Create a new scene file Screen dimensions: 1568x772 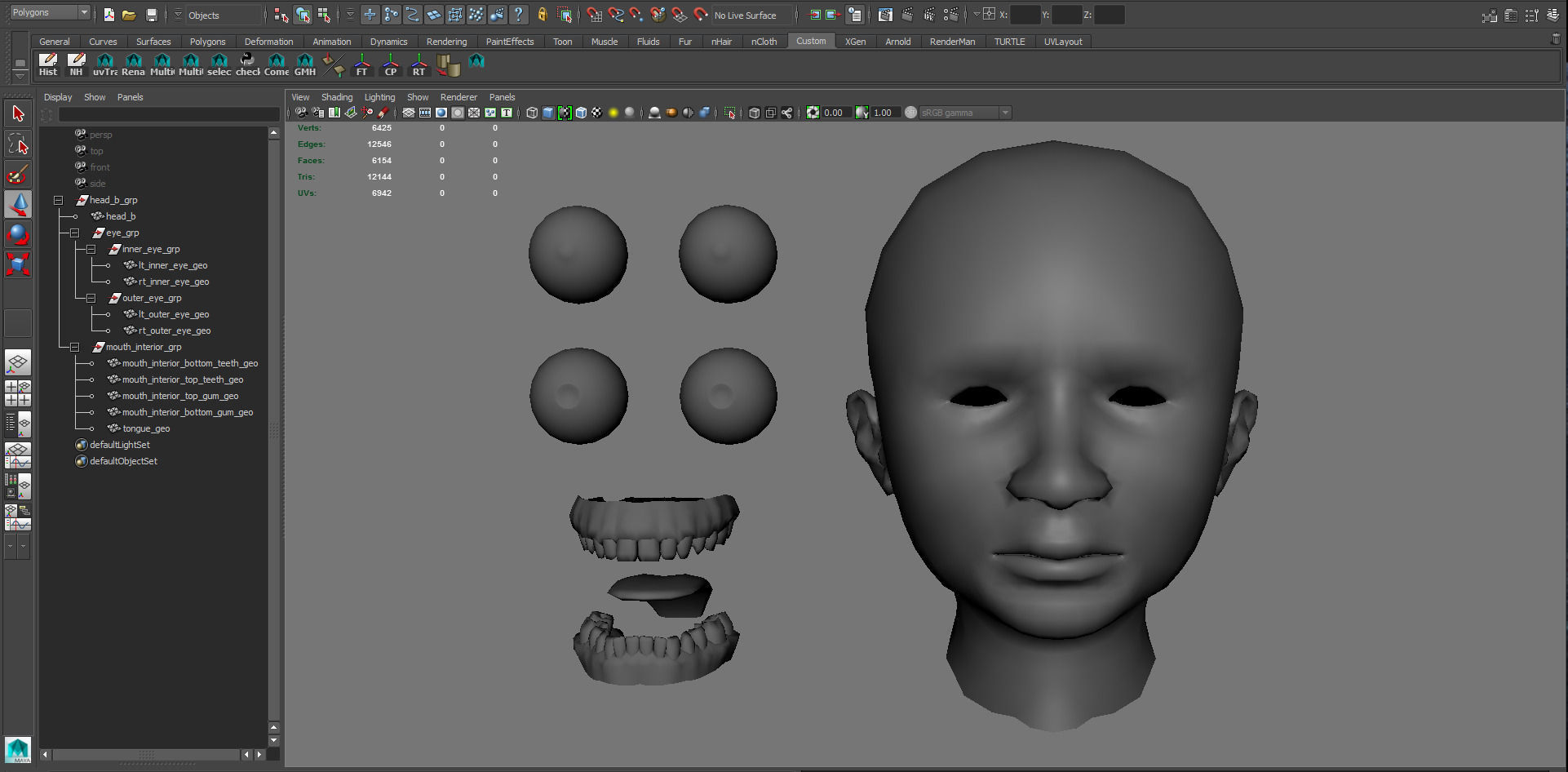click(109, 15)
